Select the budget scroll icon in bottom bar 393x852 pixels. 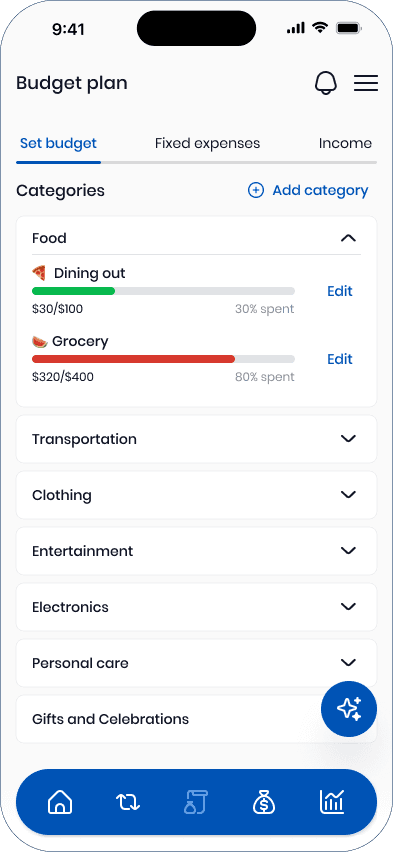(x=196, y=801)
